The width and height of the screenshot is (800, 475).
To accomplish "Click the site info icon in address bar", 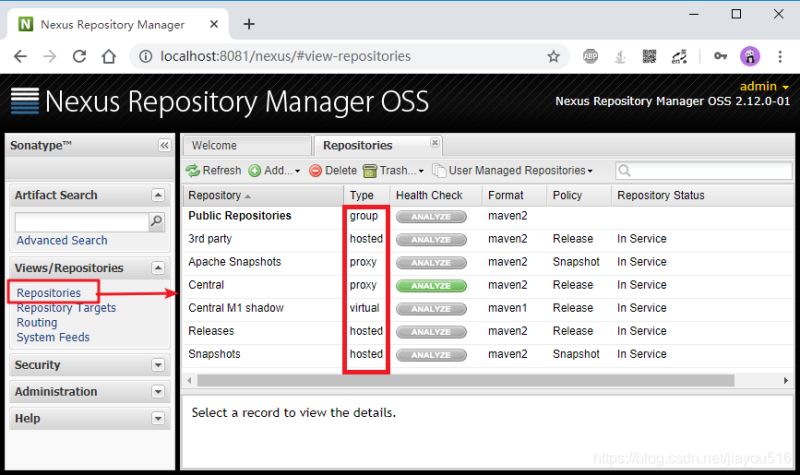I will [145, 56].
